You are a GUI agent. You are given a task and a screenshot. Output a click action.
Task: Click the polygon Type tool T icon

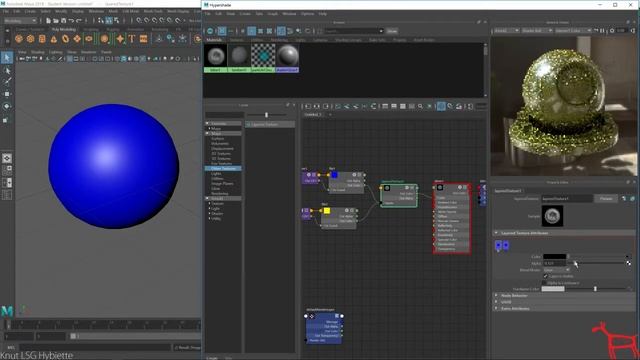(131, 39)
